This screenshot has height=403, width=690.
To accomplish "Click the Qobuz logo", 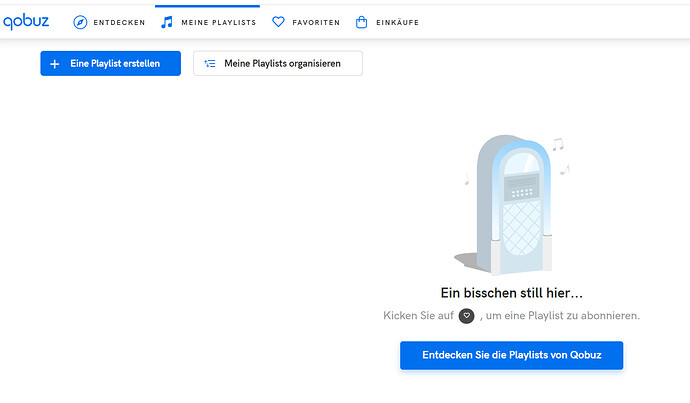I will [x=26, y=21].
